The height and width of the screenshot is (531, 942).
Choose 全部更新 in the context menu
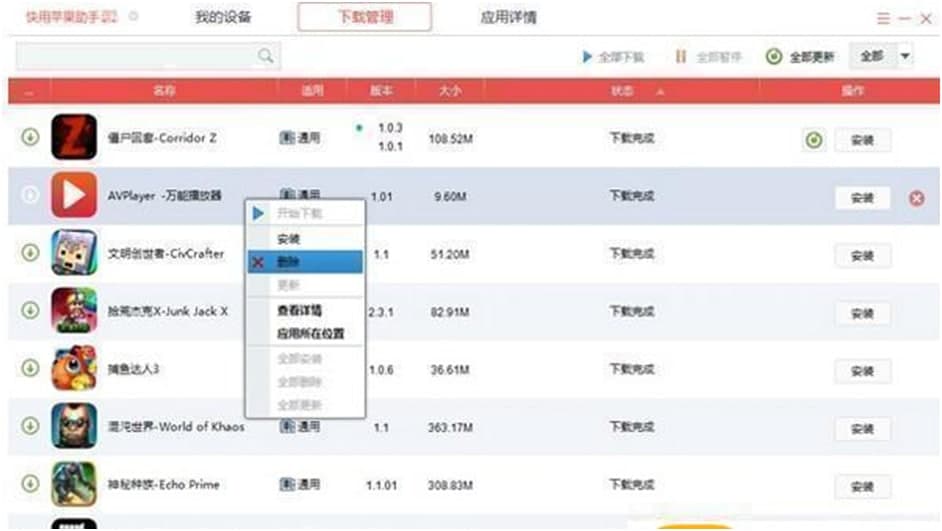point(306,404)
